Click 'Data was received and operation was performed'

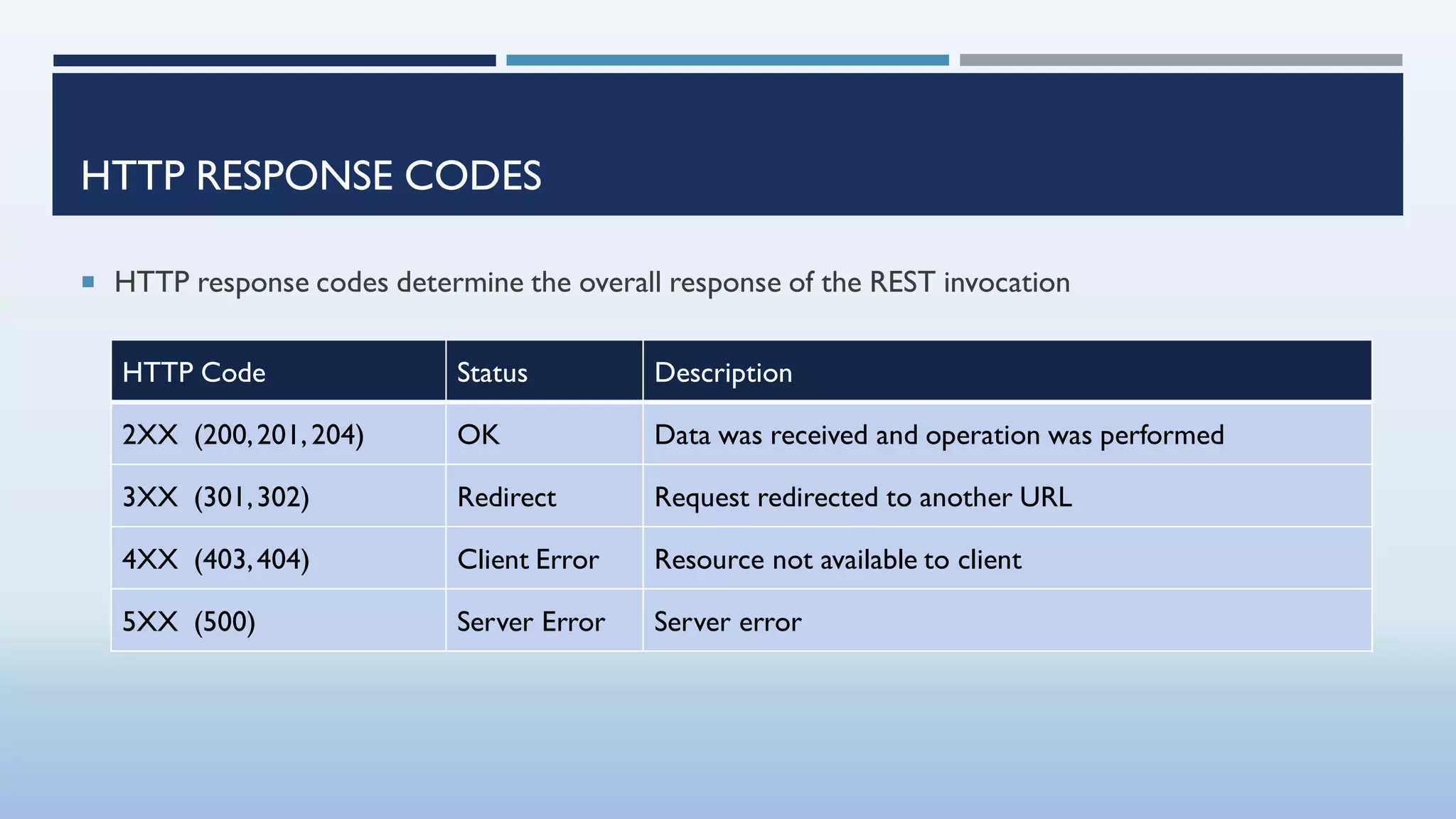click(938, 435)
